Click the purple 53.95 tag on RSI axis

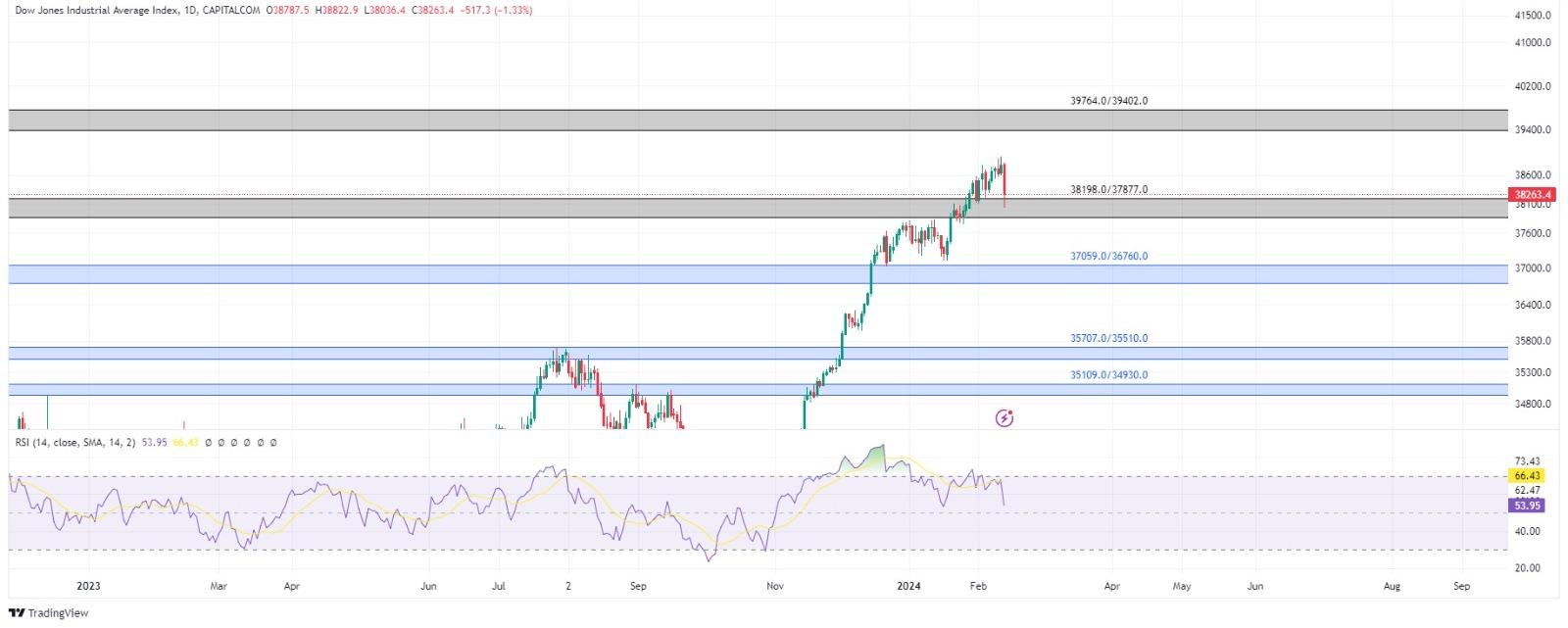coord(1528,506)
